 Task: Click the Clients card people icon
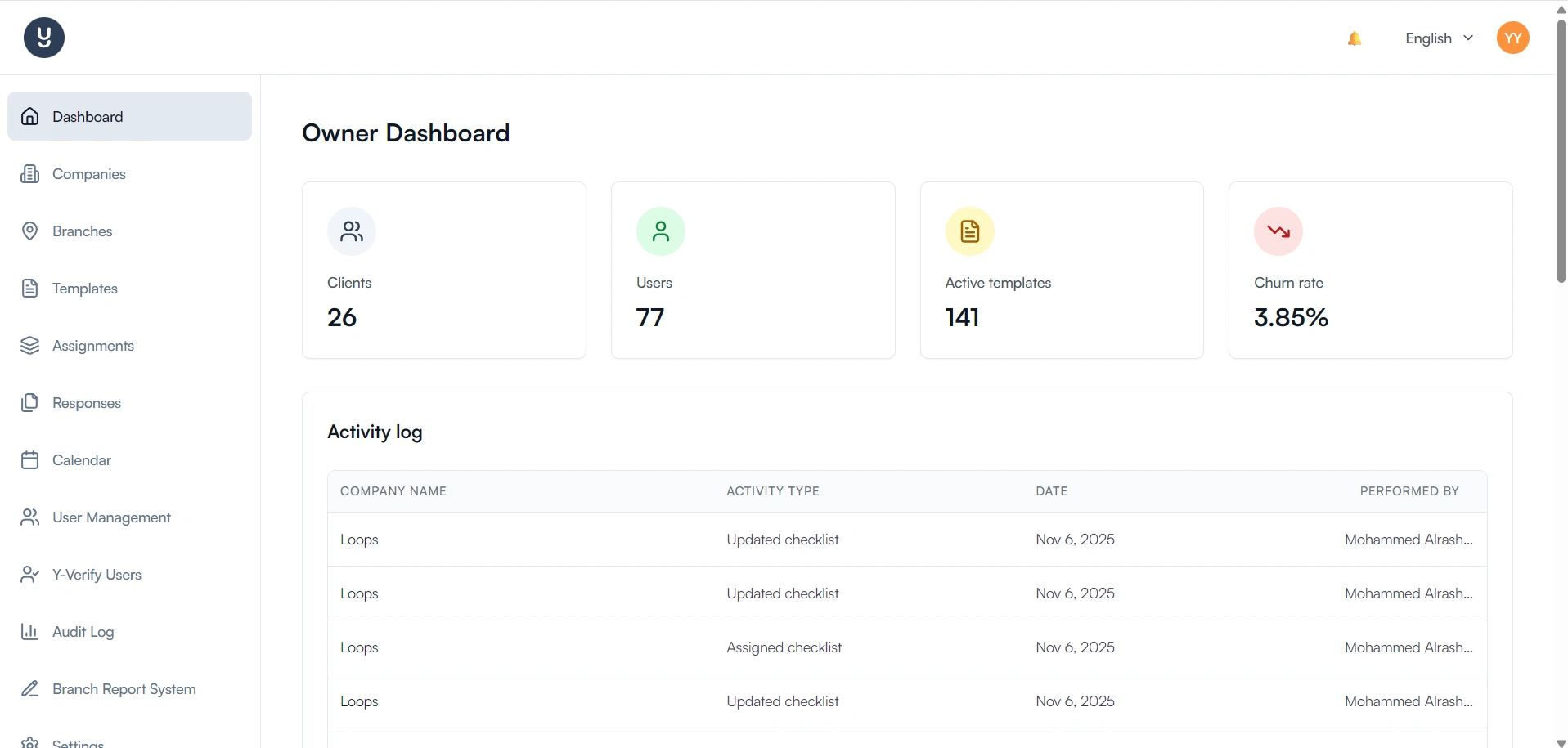[x=352, y=231]
